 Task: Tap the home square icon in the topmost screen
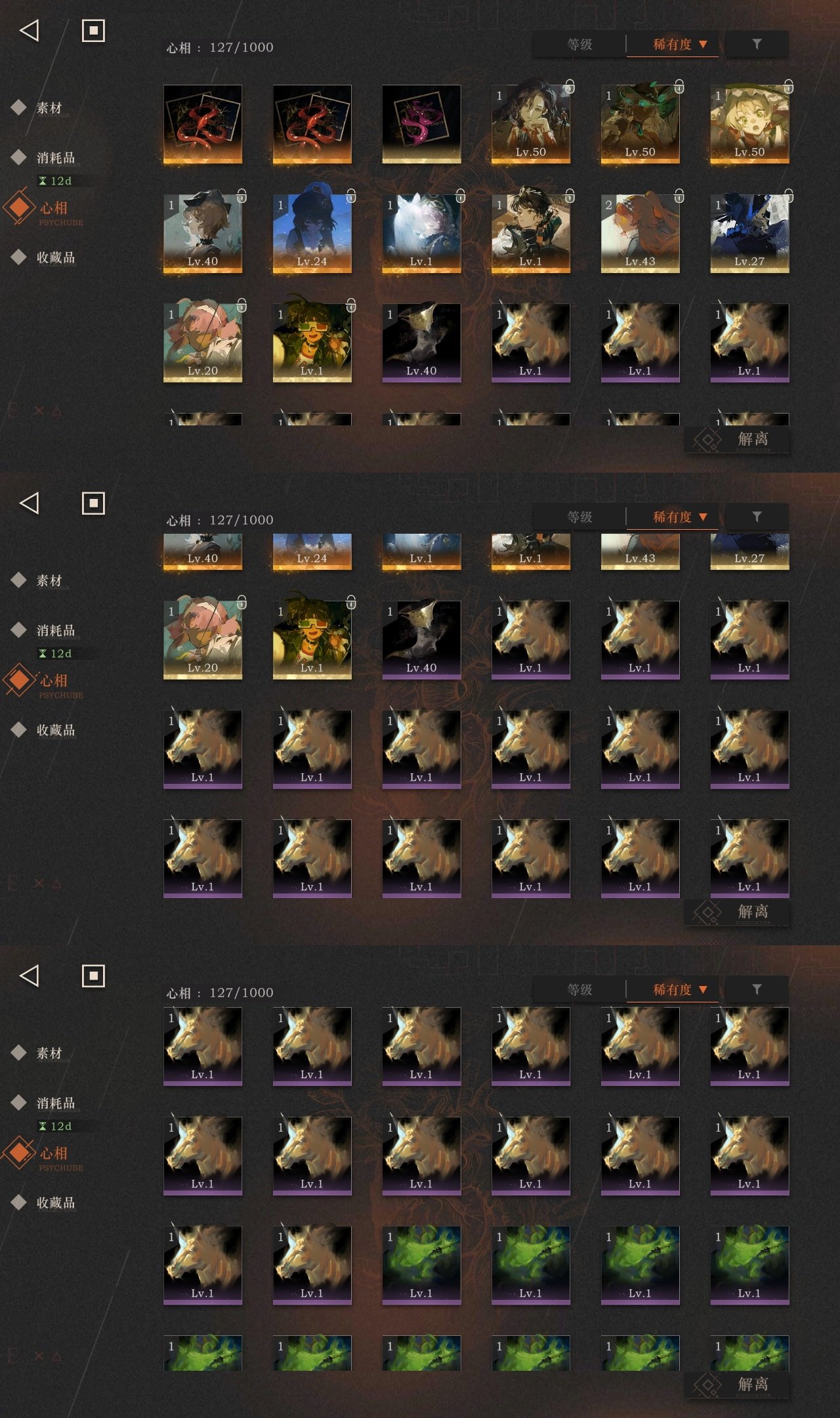coord(93,30)
